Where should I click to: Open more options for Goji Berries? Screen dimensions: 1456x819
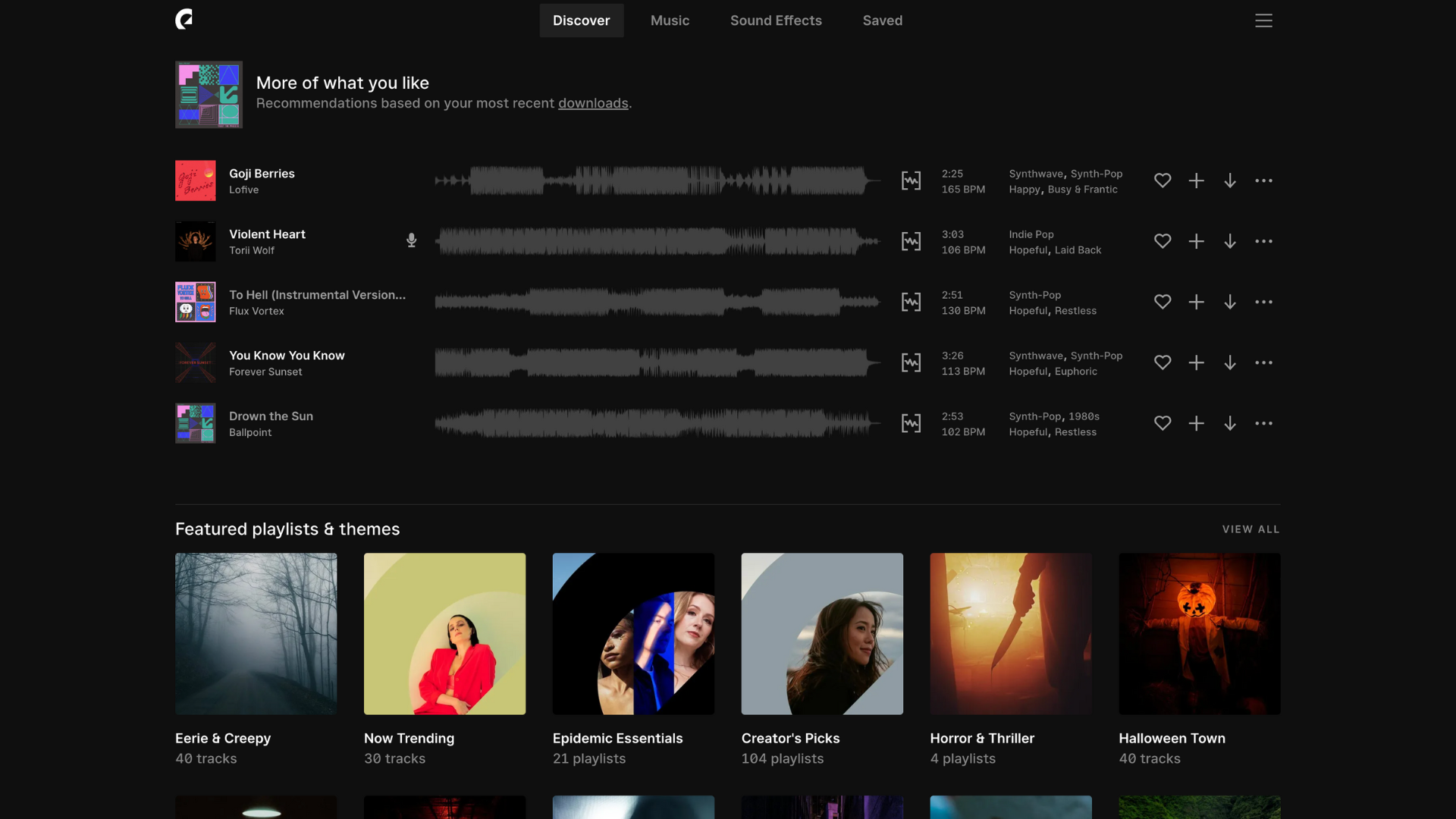[1263, 180]
